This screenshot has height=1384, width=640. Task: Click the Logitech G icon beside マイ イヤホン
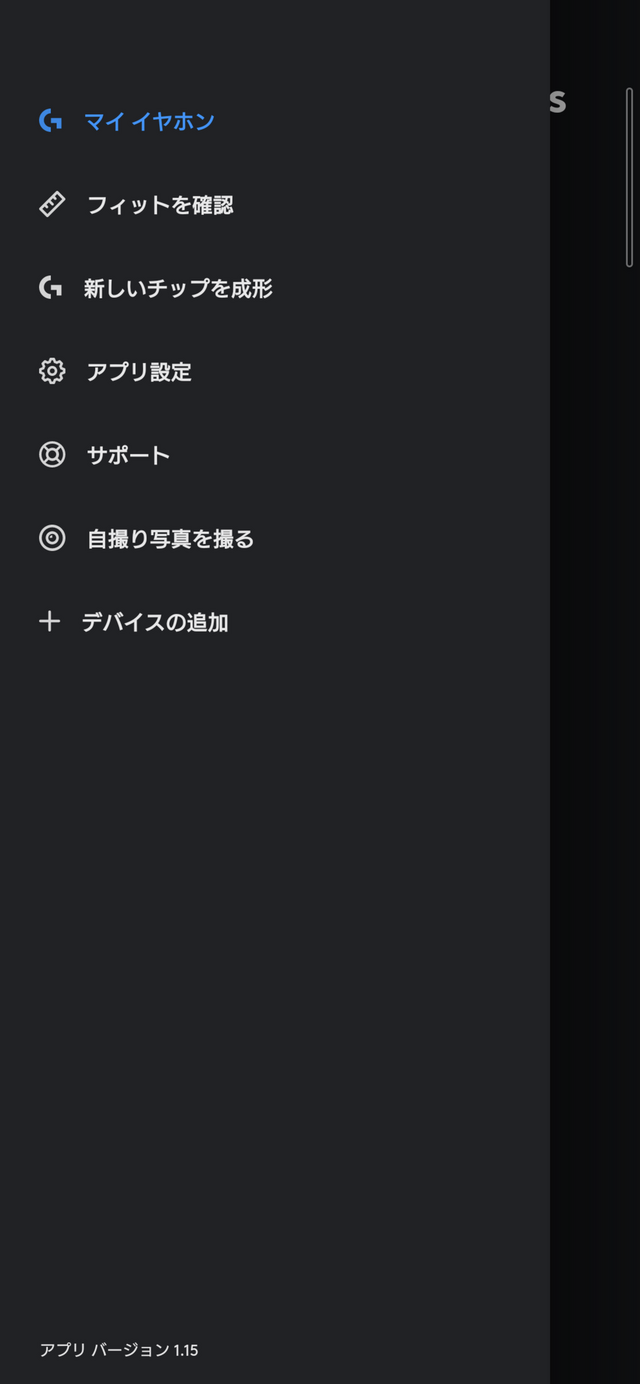click(x=50, y=121)
